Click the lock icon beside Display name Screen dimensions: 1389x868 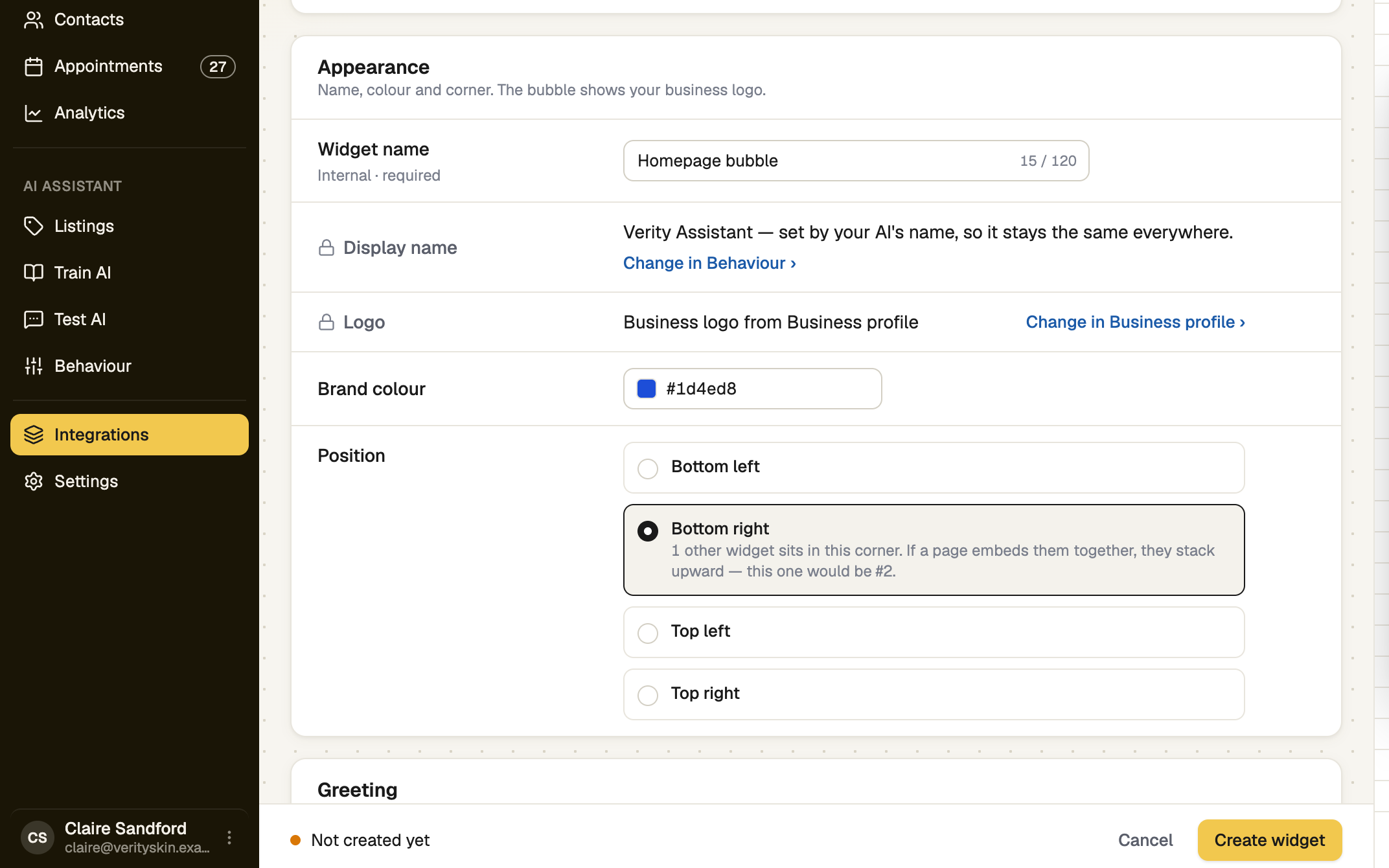[x=327, y=247]
